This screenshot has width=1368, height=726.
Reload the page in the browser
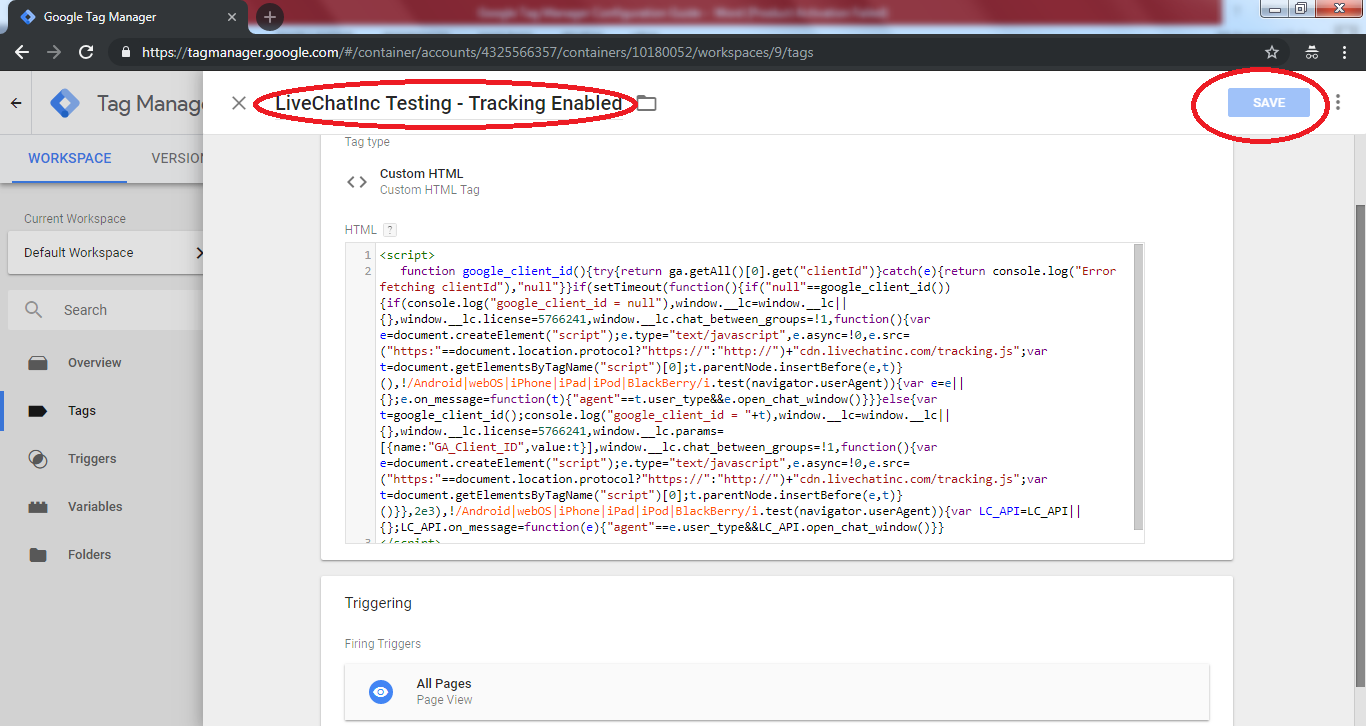pos(86,52)
